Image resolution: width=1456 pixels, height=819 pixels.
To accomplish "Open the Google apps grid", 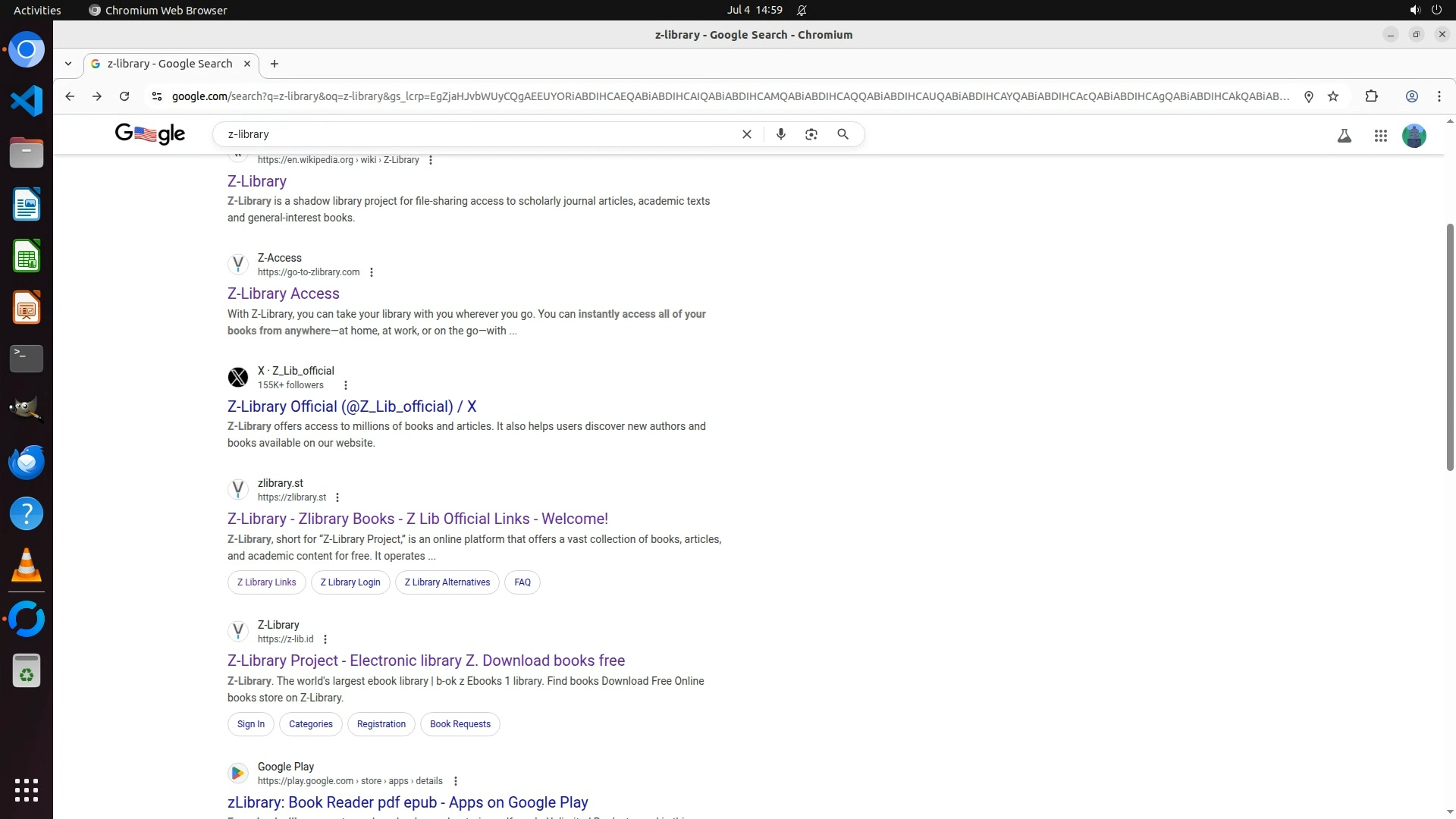I will click(1380, 136).
